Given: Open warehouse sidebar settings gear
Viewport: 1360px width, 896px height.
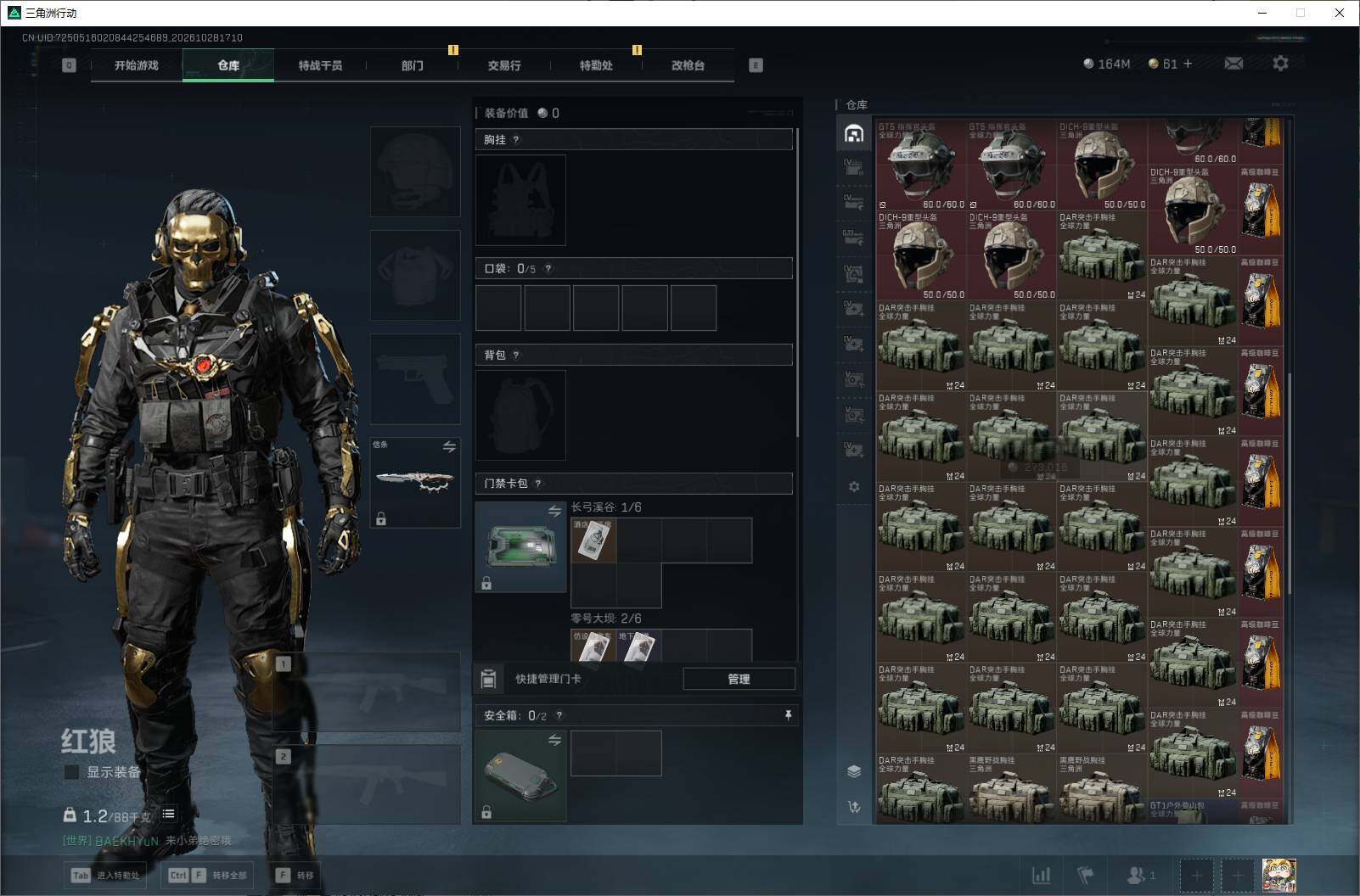Looking at the screenshot, I should [854, 487].
